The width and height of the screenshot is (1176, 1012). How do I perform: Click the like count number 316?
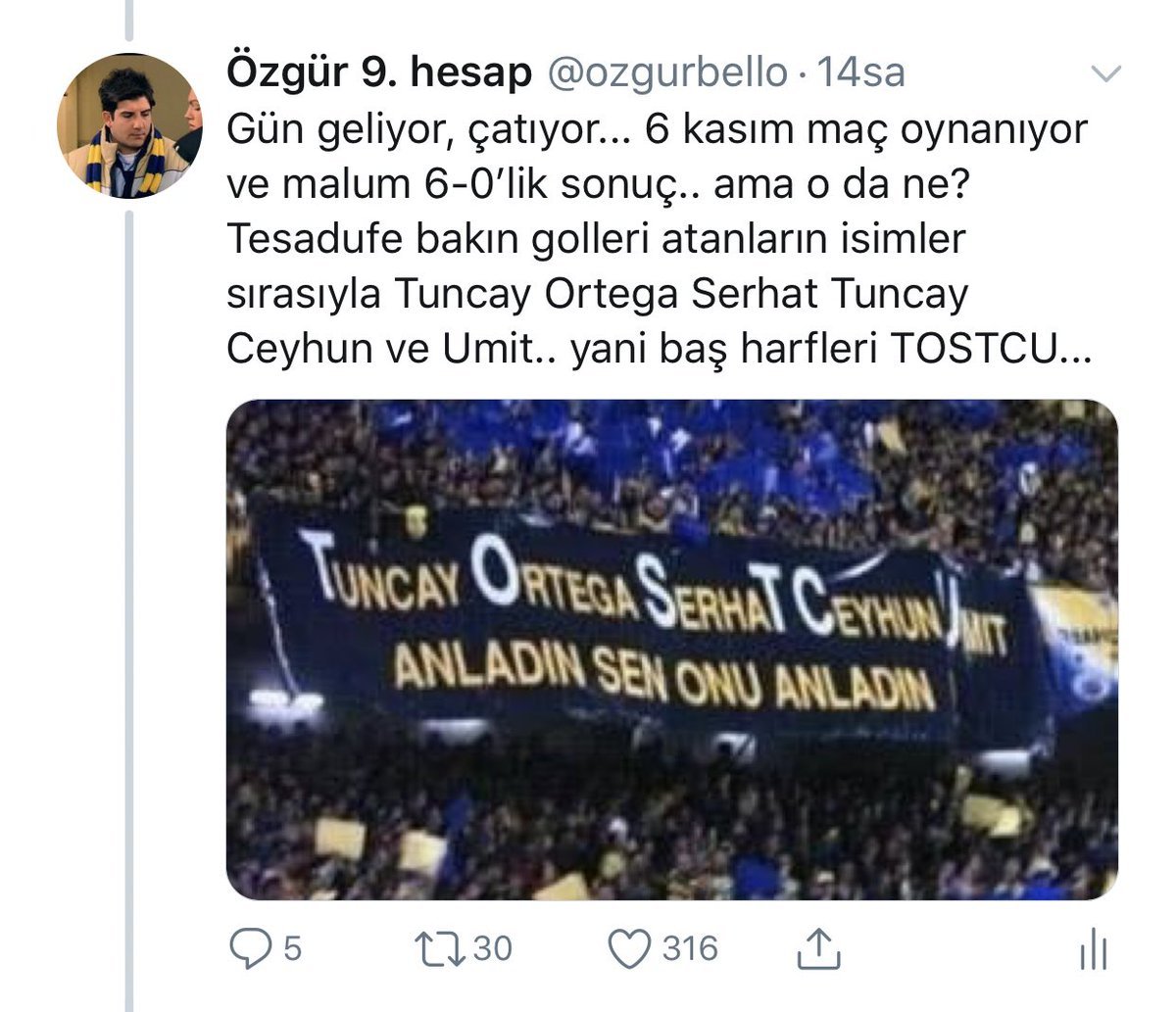coord(690,948)
